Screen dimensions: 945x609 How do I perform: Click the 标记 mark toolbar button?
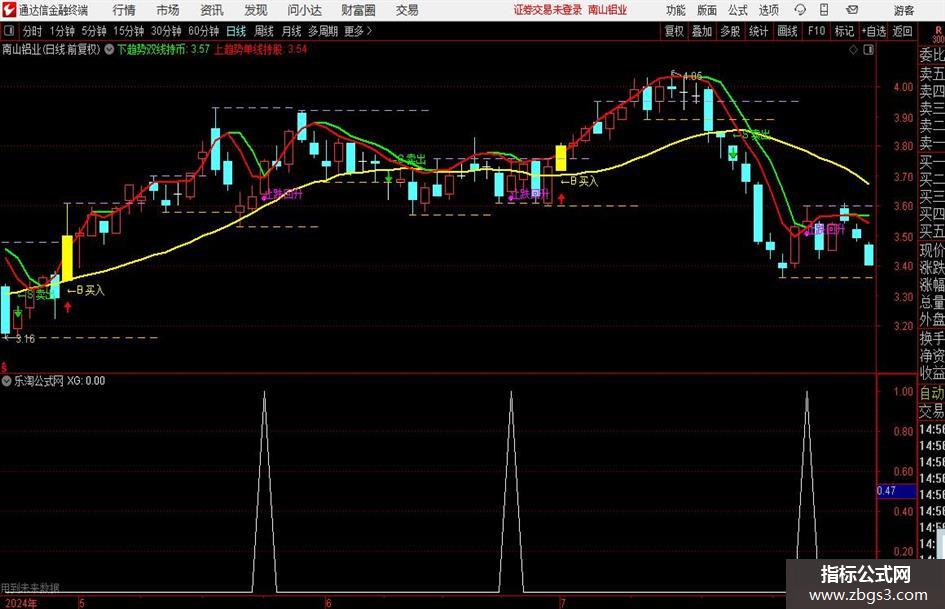(844, 31)
